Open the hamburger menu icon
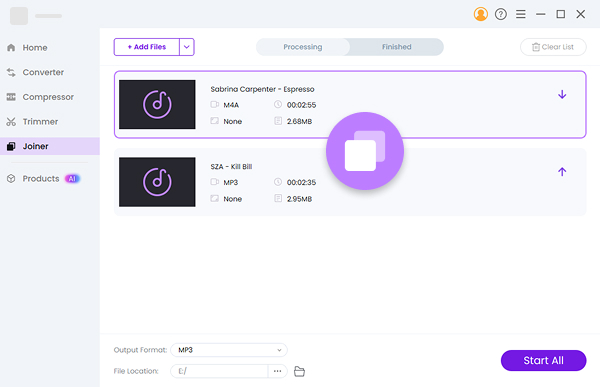The height and width of the screenshot is (387, 600). (x=520, y=15)
